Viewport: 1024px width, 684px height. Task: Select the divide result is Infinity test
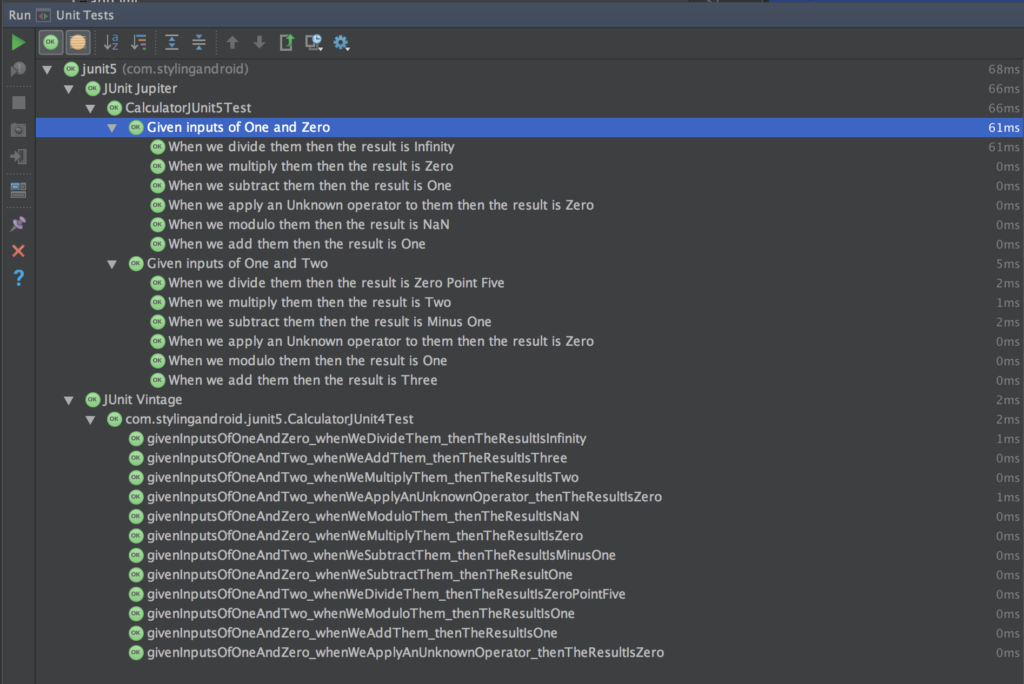coord(310,147)
